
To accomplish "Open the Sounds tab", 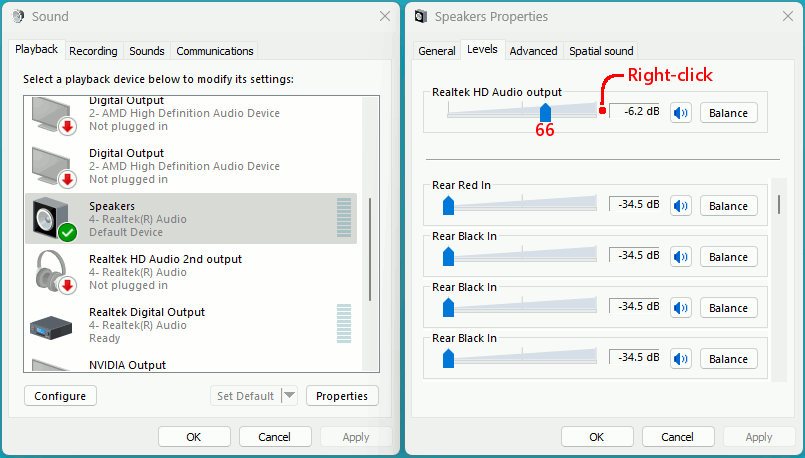I will (x=147, y=51).
